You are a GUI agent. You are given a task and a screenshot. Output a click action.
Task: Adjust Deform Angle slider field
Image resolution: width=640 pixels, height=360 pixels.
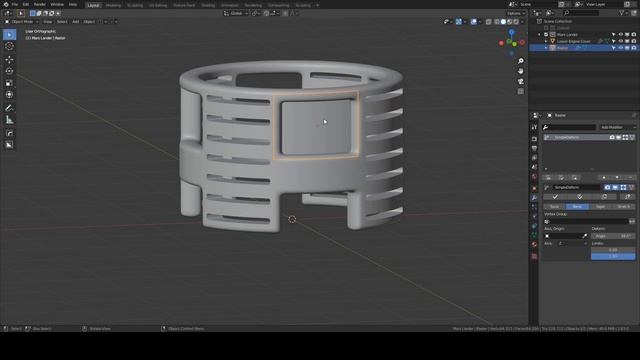coord(613,236)
